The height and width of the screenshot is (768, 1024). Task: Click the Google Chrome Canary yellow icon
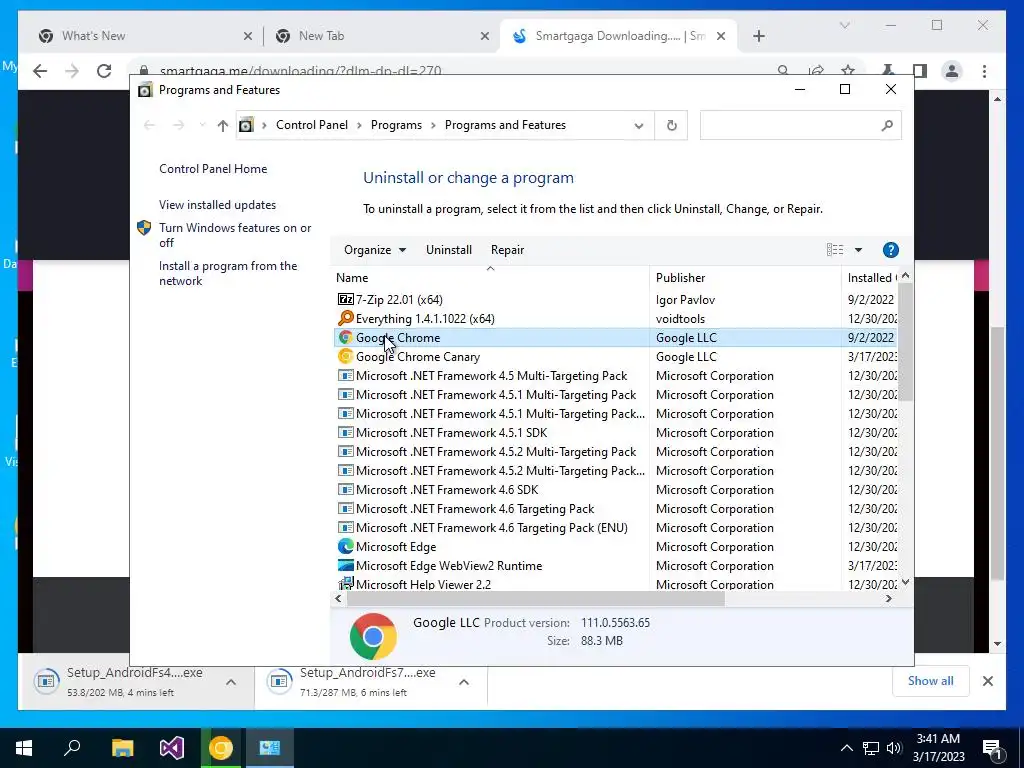click(345, 356)
